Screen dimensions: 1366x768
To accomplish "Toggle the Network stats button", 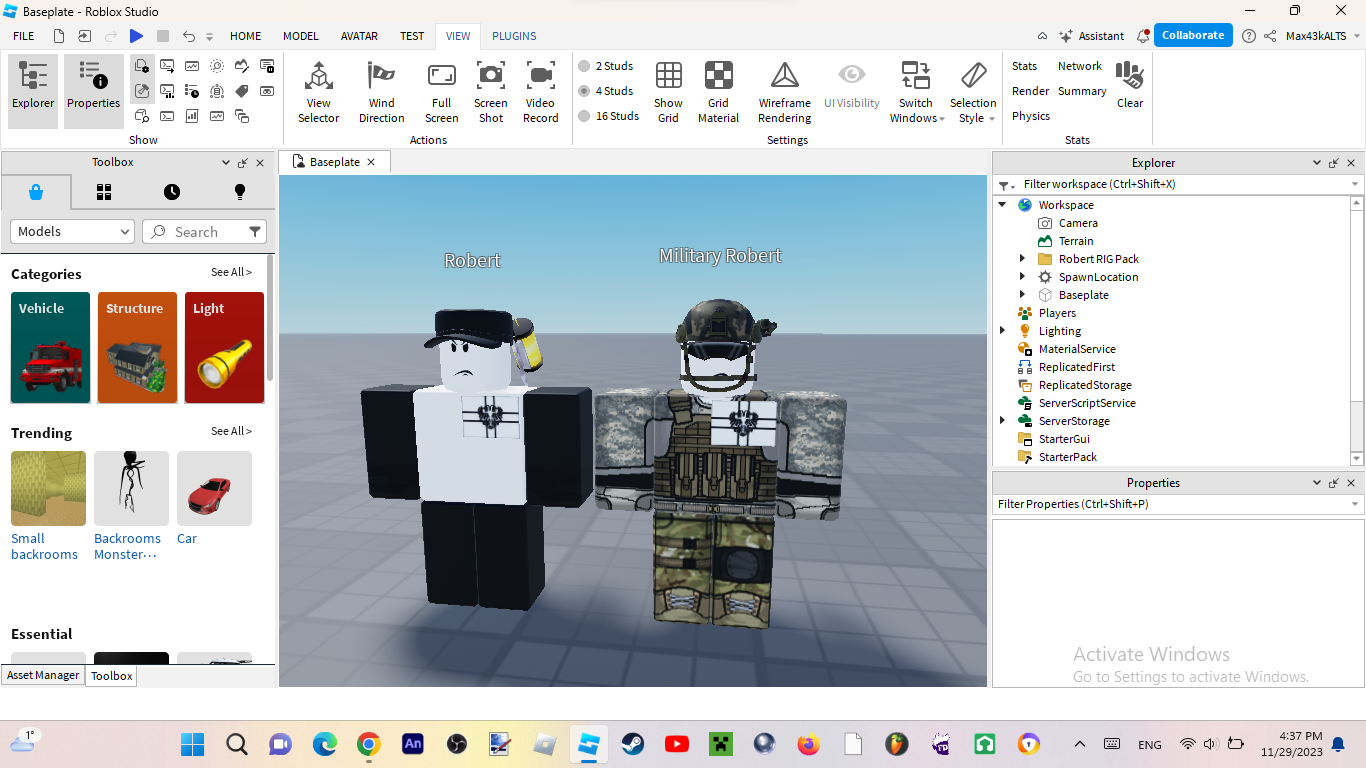I will (1080, 66).
